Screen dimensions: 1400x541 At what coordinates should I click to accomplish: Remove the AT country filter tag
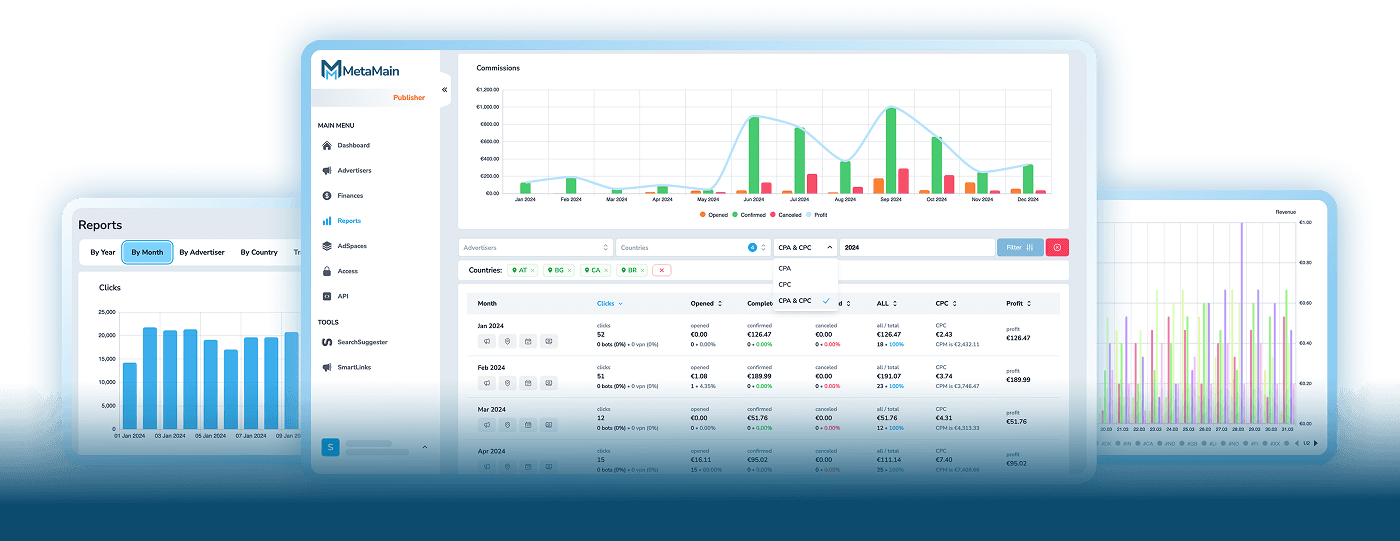(x=533, y=270)
